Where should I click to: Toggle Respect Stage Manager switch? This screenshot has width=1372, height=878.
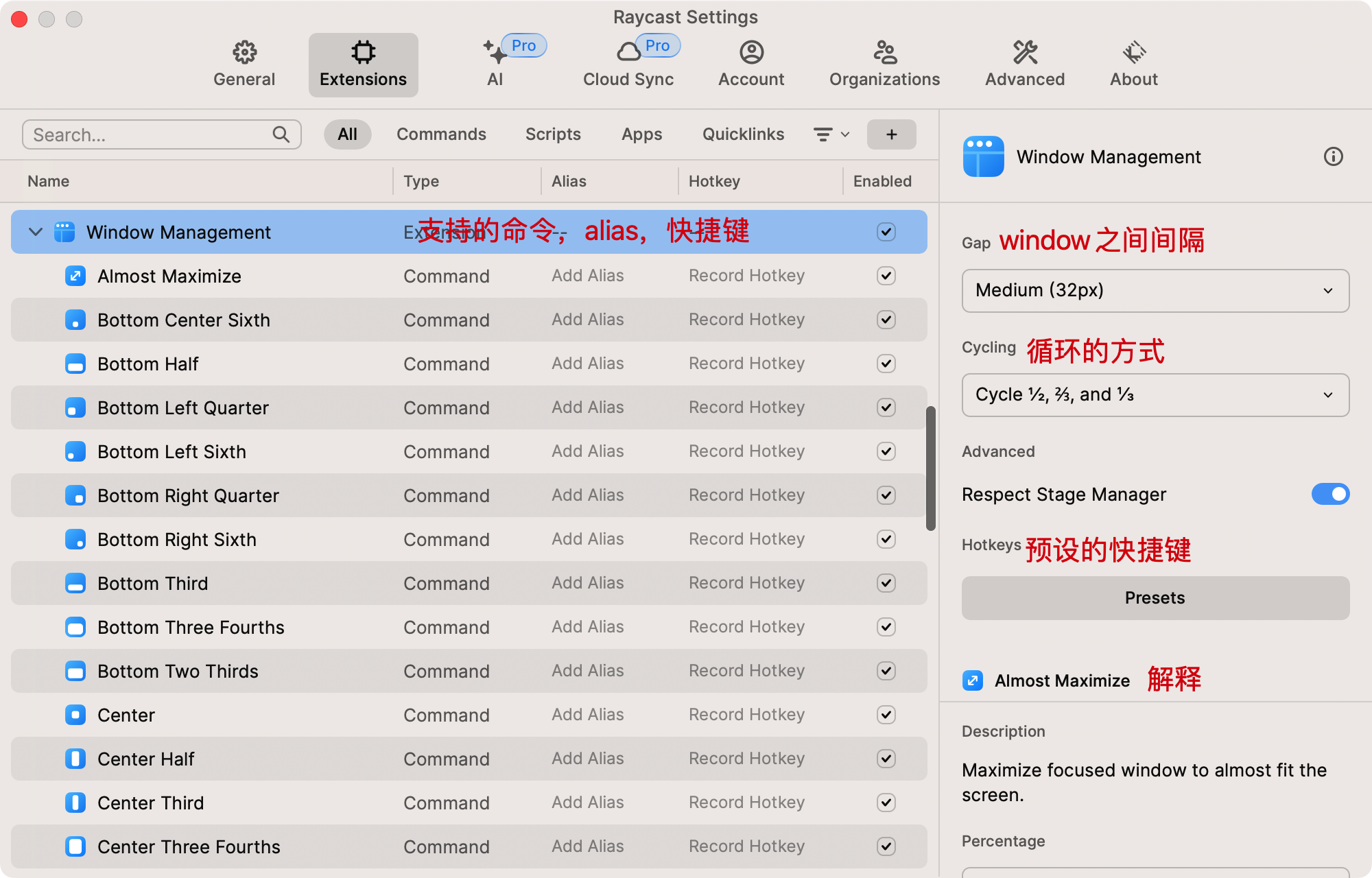[1329, 494]
